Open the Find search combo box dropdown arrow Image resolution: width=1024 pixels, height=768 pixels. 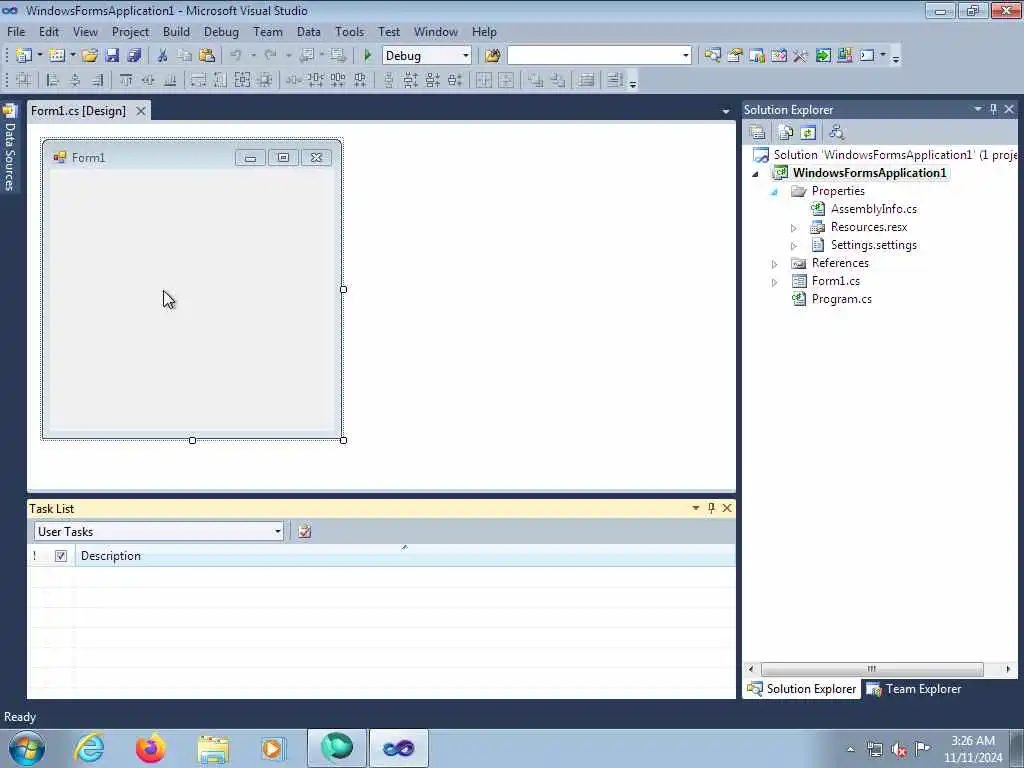pos(685,56)
